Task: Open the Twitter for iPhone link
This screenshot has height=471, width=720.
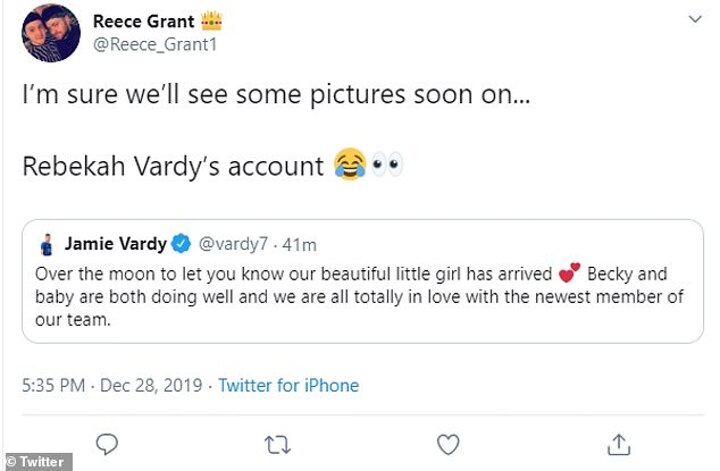Action: click(x=289, y=385)
